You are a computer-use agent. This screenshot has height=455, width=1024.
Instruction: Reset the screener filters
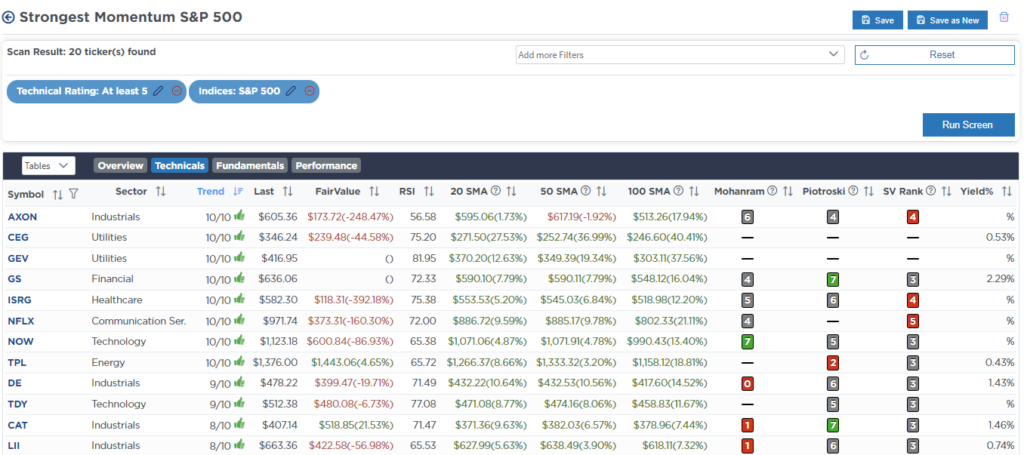(935, 55)
